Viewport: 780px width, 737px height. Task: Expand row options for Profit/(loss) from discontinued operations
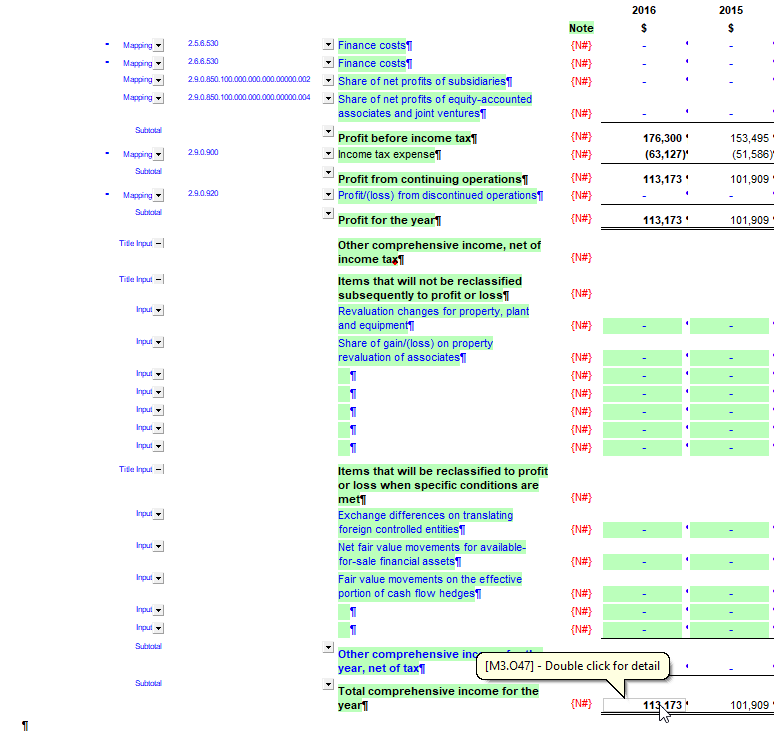click(x=328, y=194)
